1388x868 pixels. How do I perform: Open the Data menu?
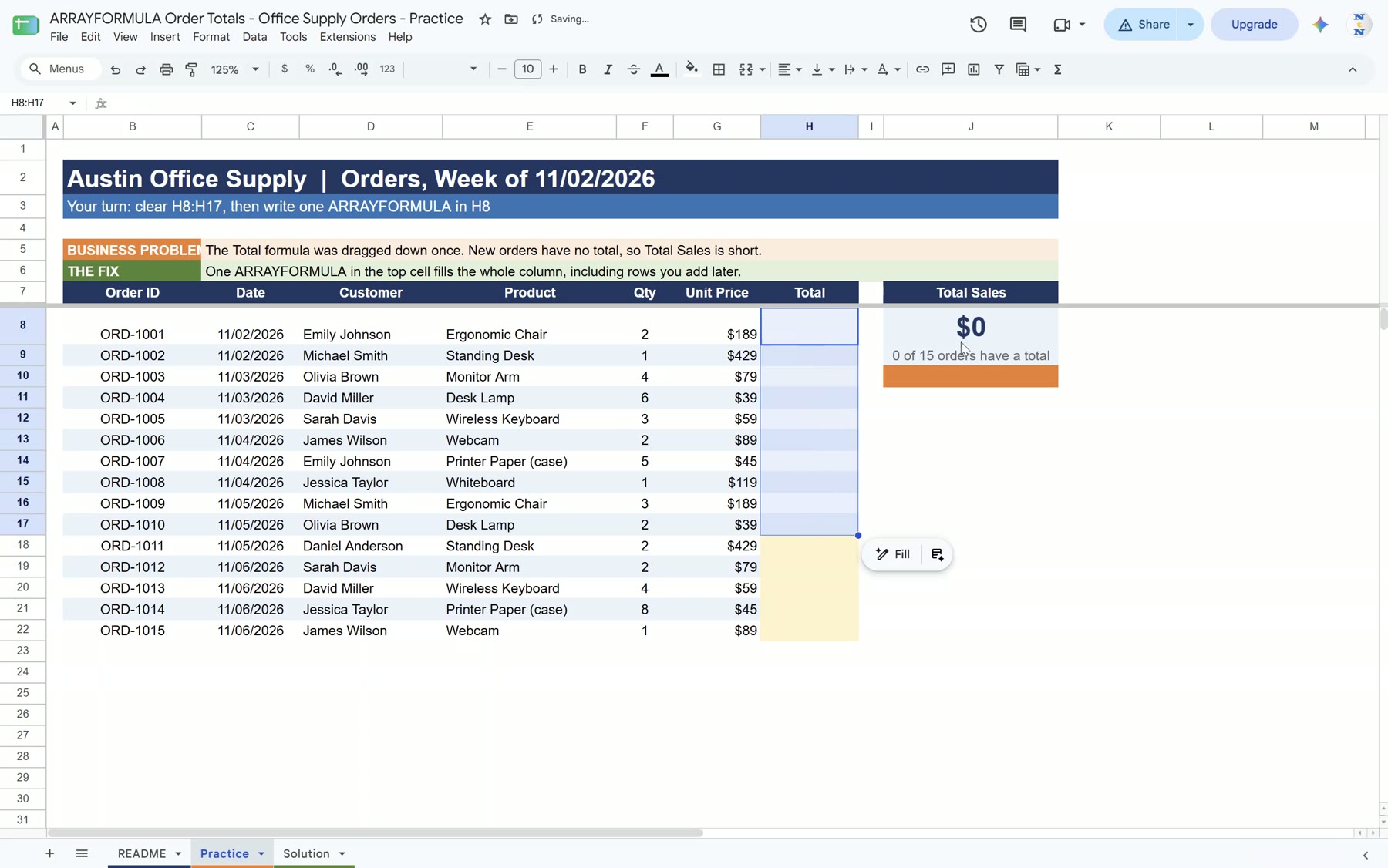[x=254, y=37]
